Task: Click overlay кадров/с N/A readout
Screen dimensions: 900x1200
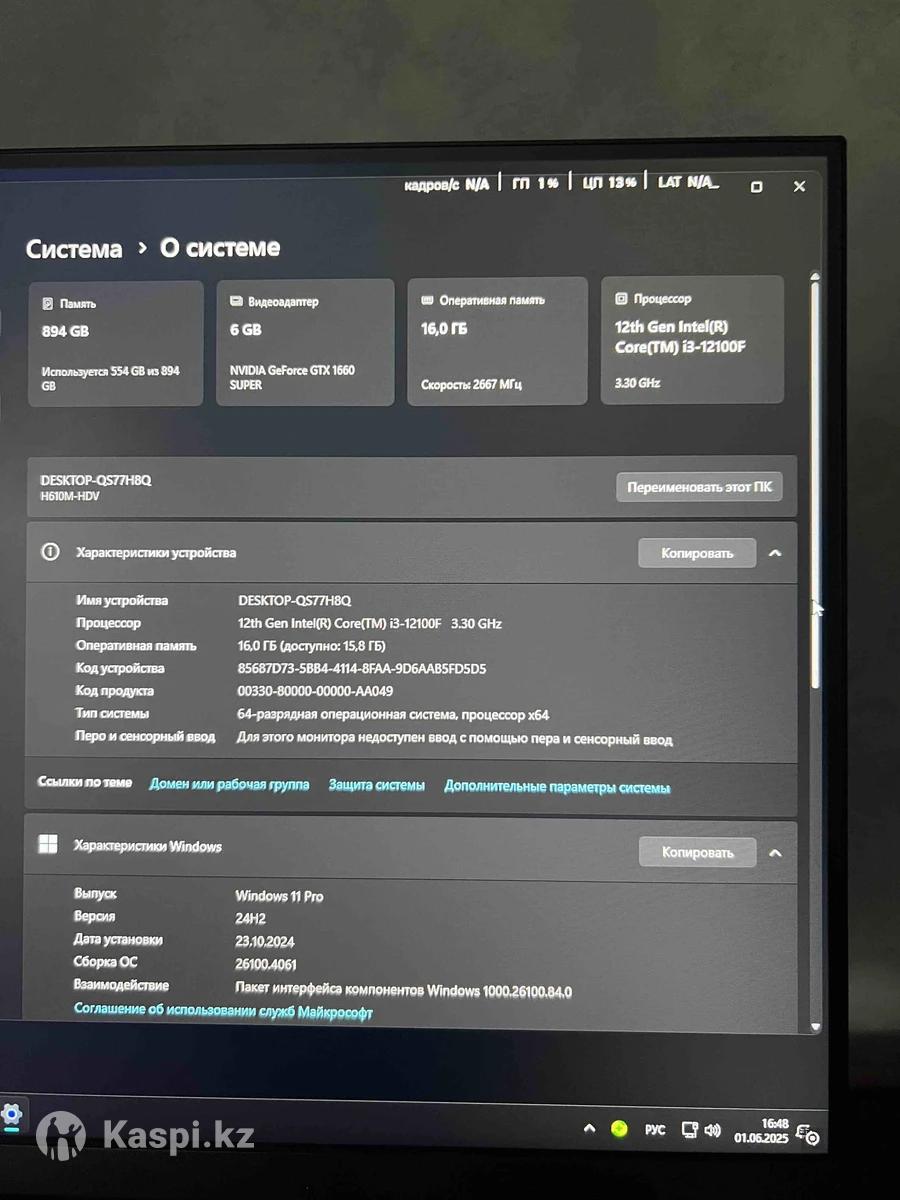Action: (x=447, y=185)
